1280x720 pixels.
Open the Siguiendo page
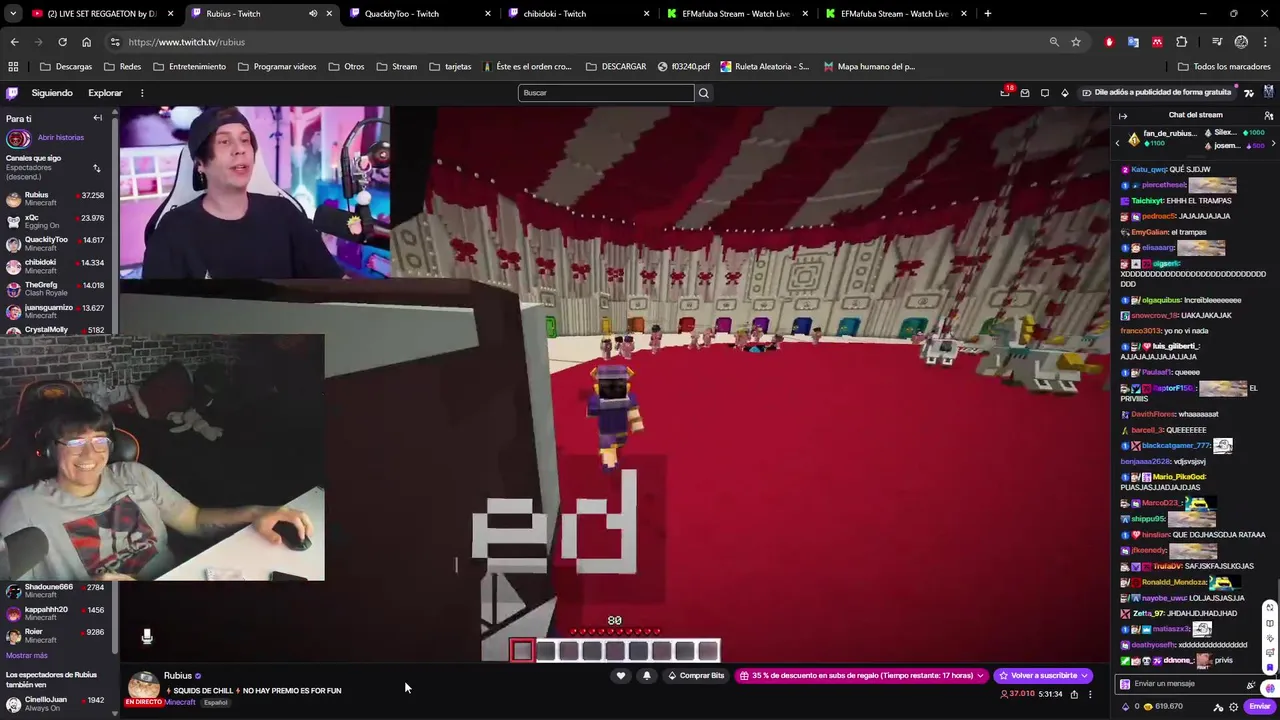(52, 93)
